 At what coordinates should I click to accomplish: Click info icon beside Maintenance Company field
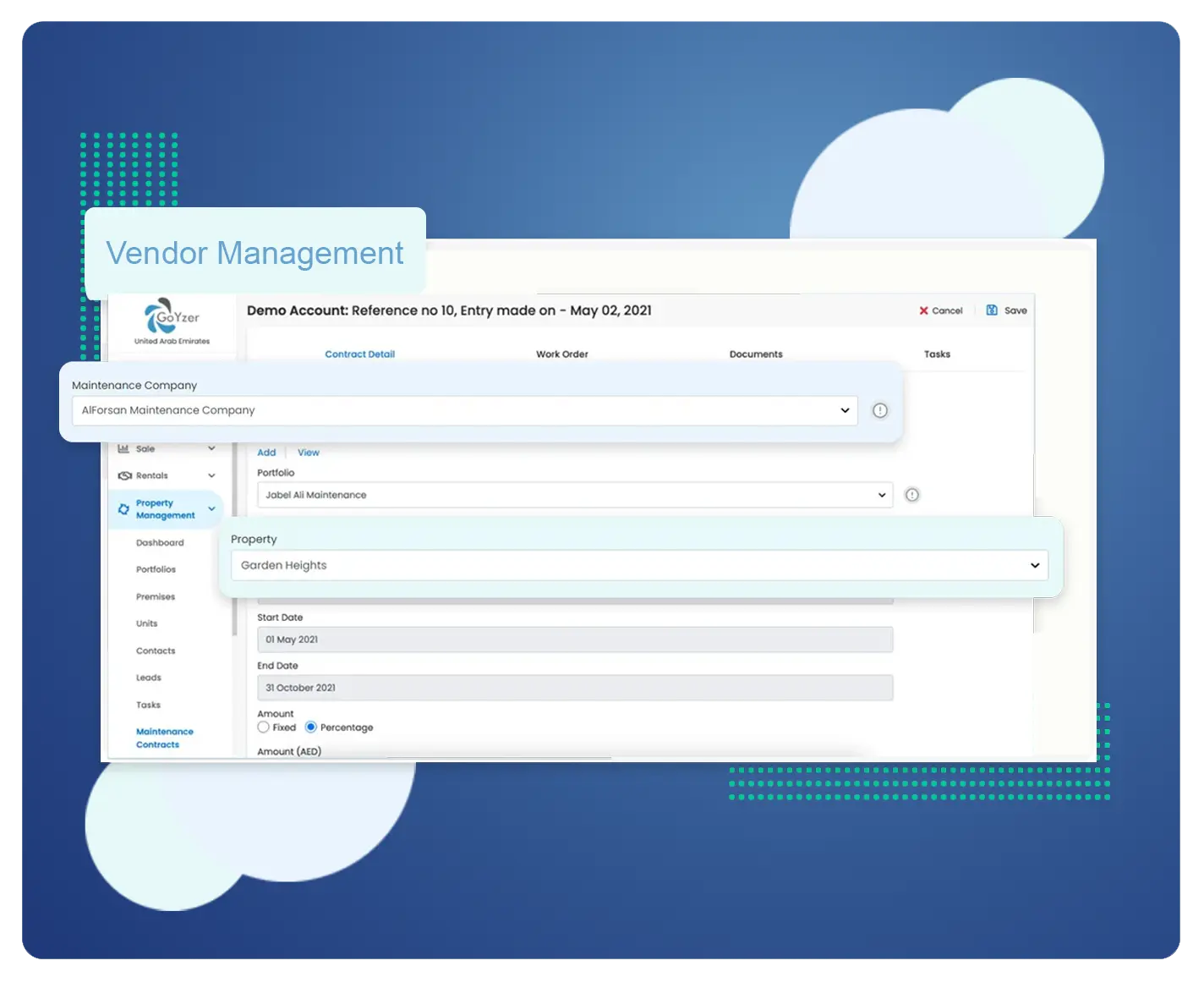pyautogui.click(x=880, y=410)
